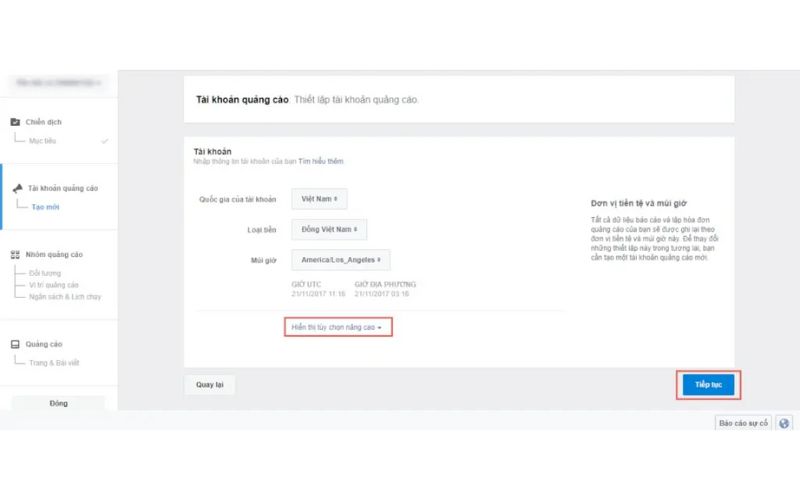800x500 pixels.
Task: Click the Tài khoản section heading
Action: [x=212, y=152]
